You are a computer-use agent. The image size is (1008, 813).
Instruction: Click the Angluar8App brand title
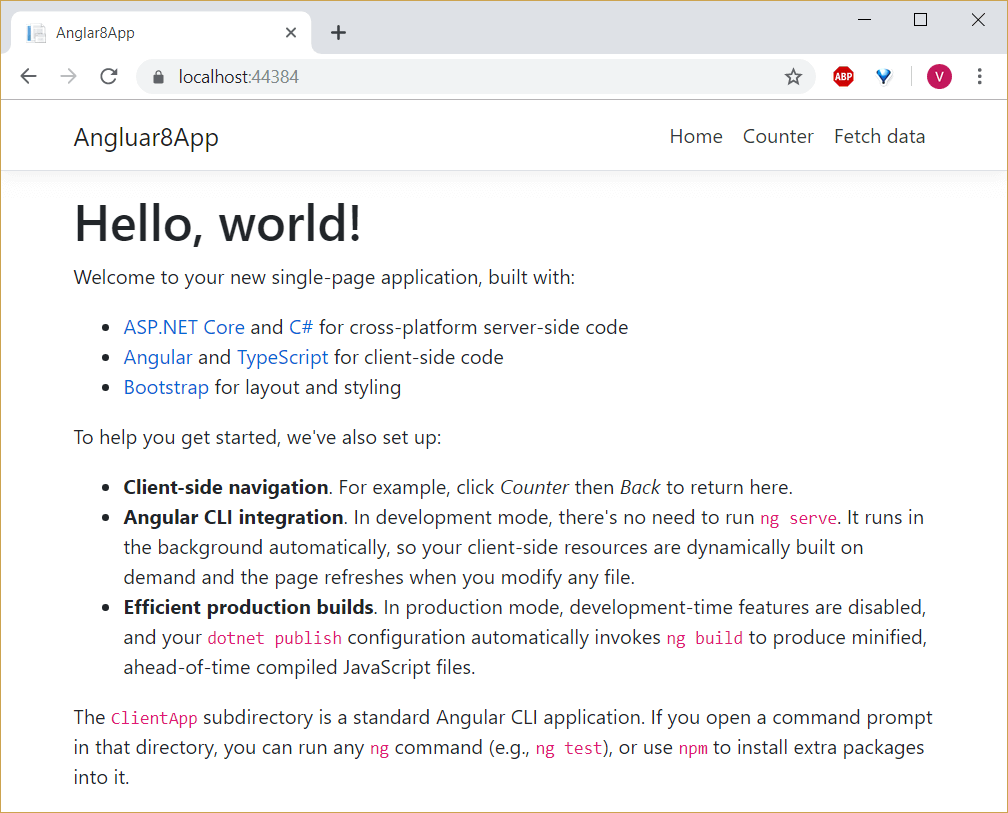pos(146,138)
